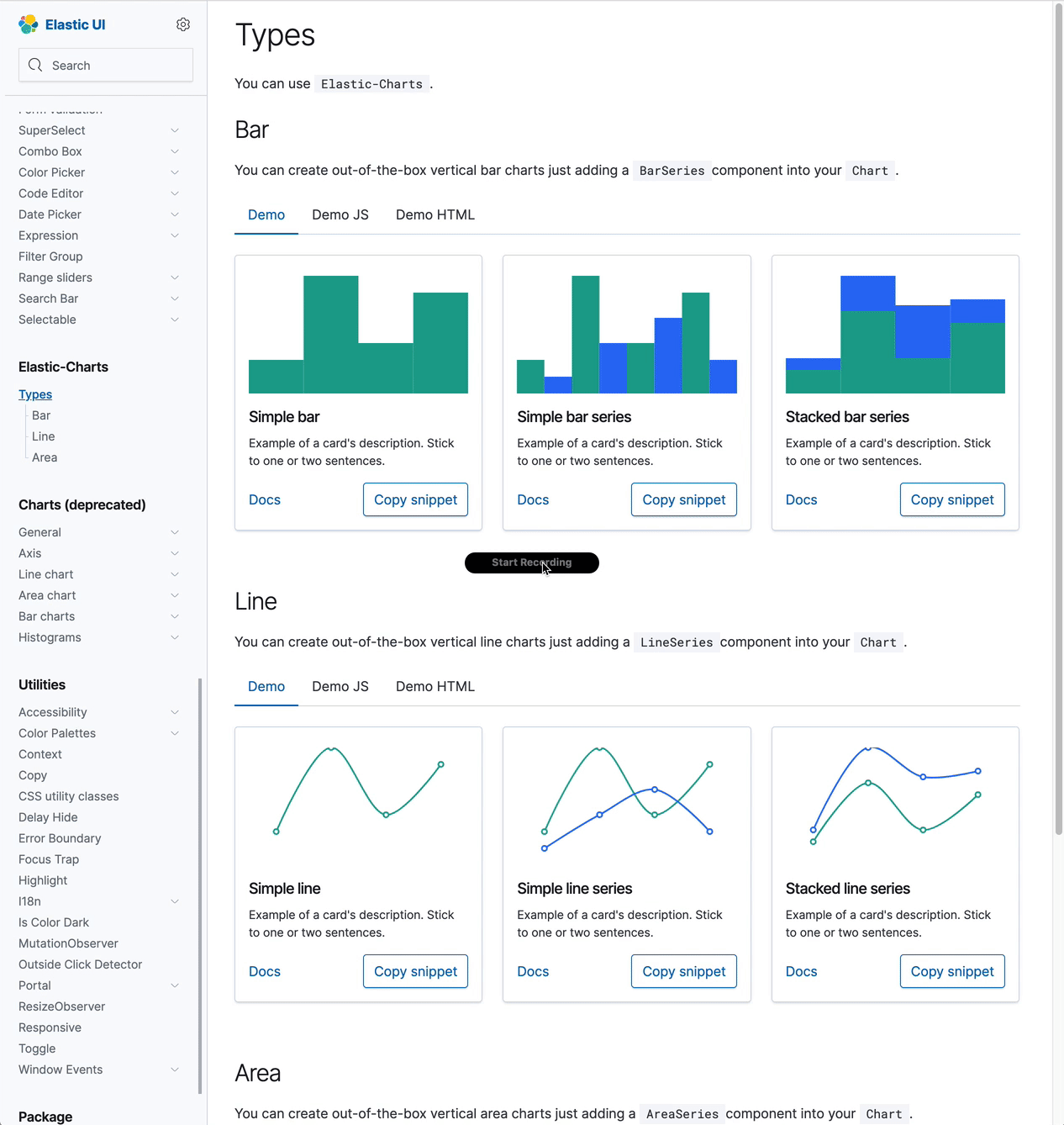Click the Simple bar series chart thumbnail

627,335
